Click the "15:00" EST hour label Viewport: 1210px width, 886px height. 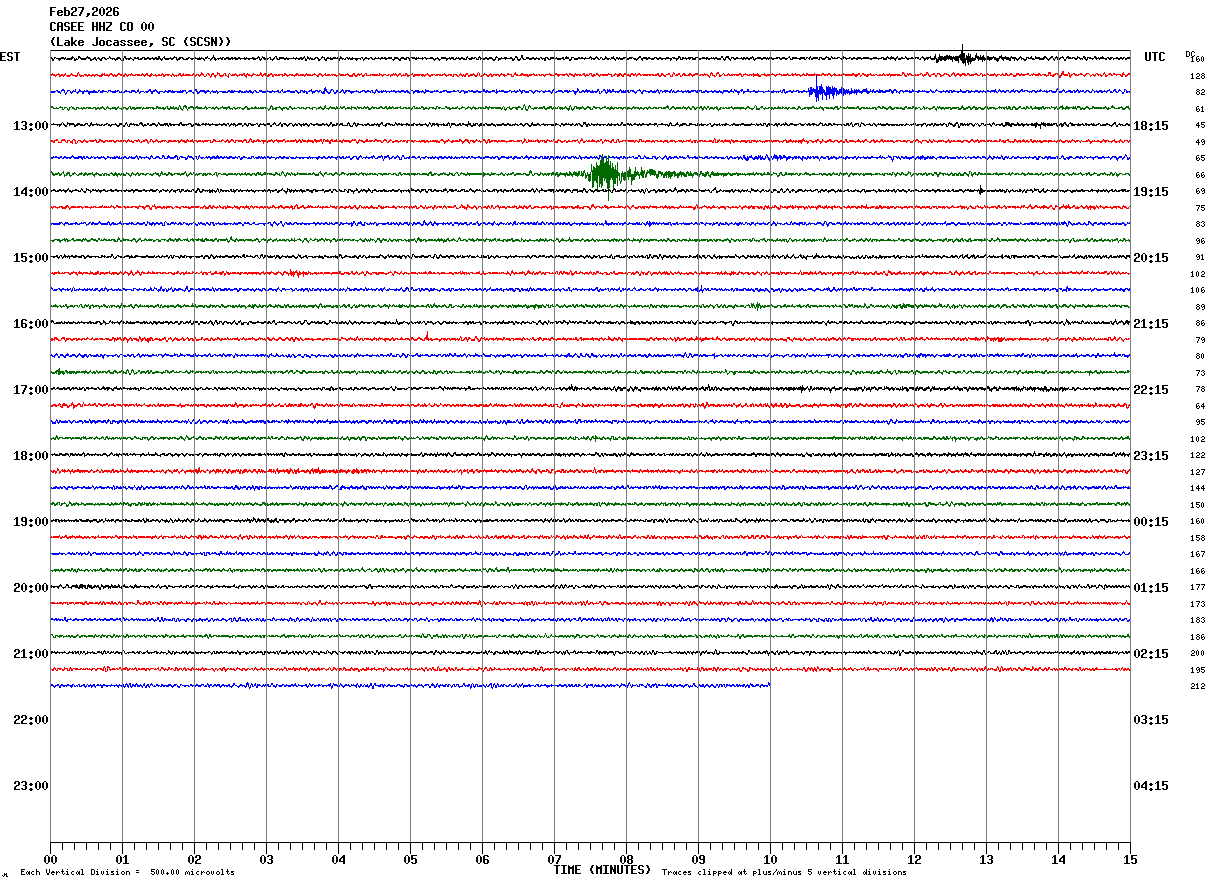pos(31,257)
